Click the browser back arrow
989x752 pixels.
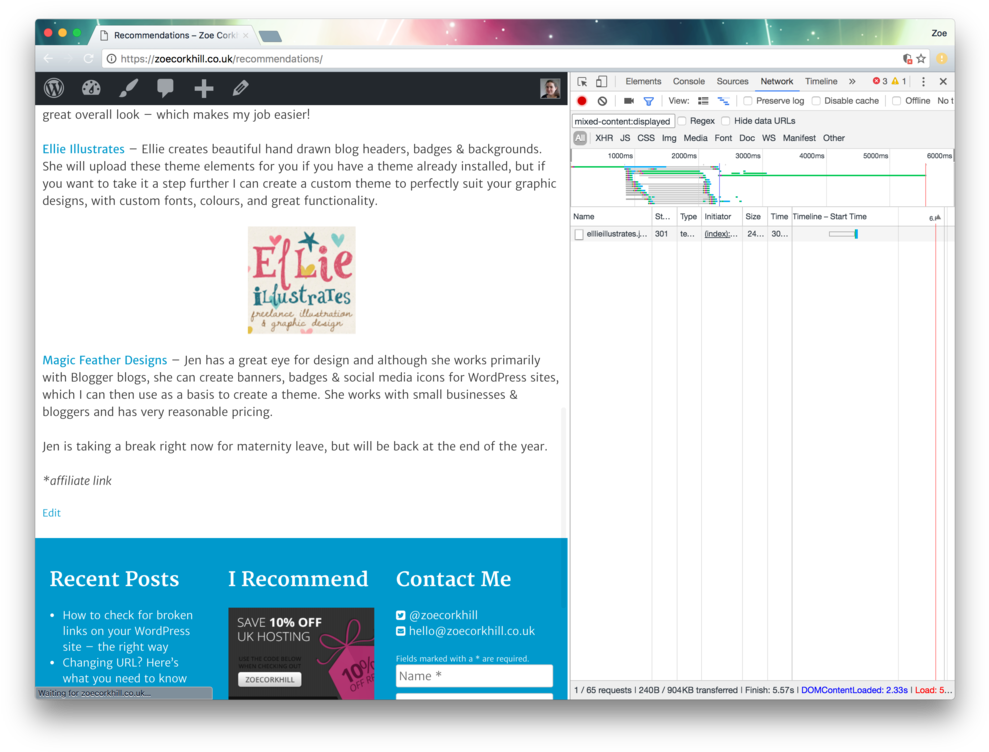coord(49,59)
